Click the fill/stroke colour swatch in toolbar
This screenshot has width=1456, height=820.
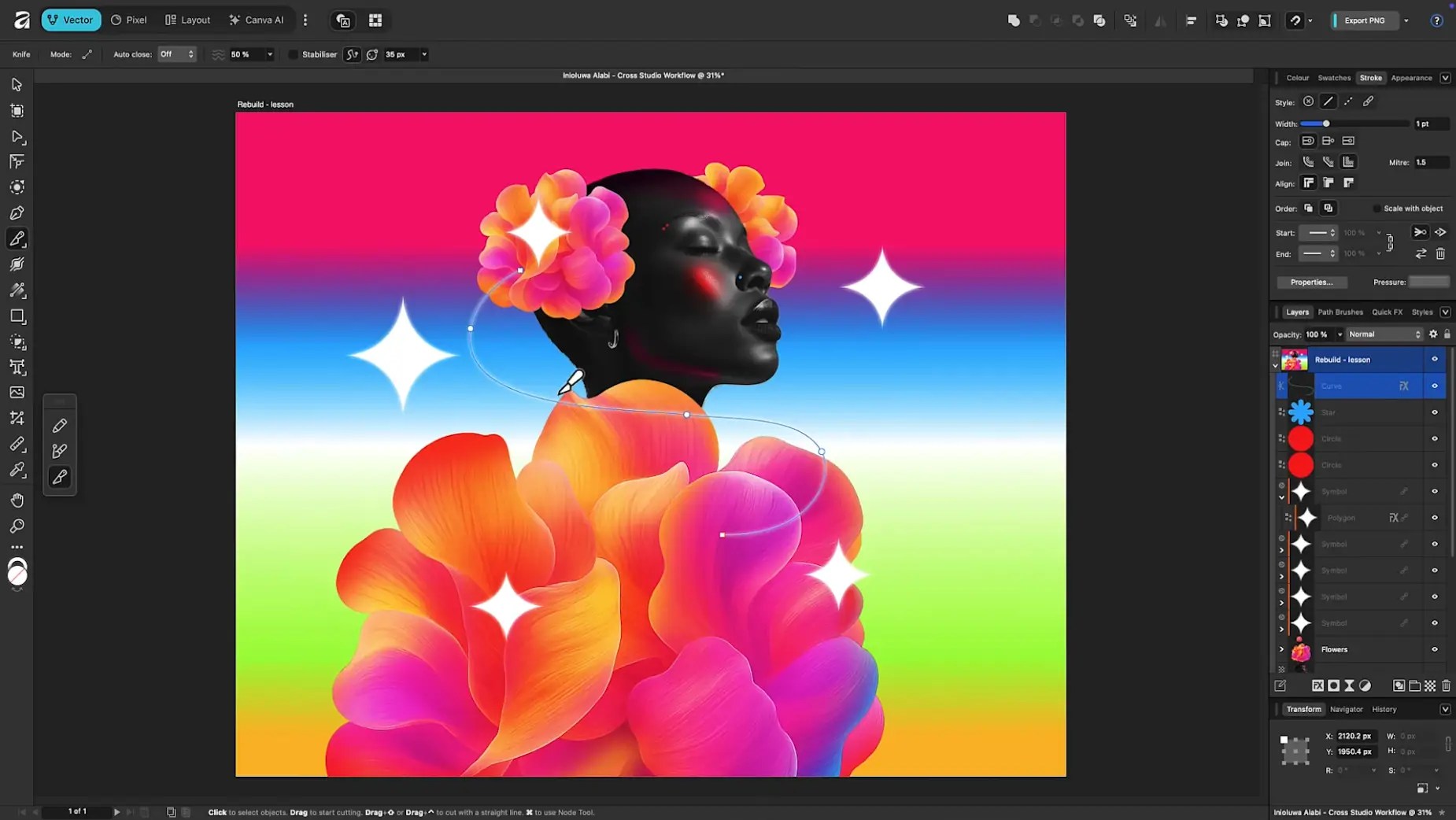[x=17, y=572]
